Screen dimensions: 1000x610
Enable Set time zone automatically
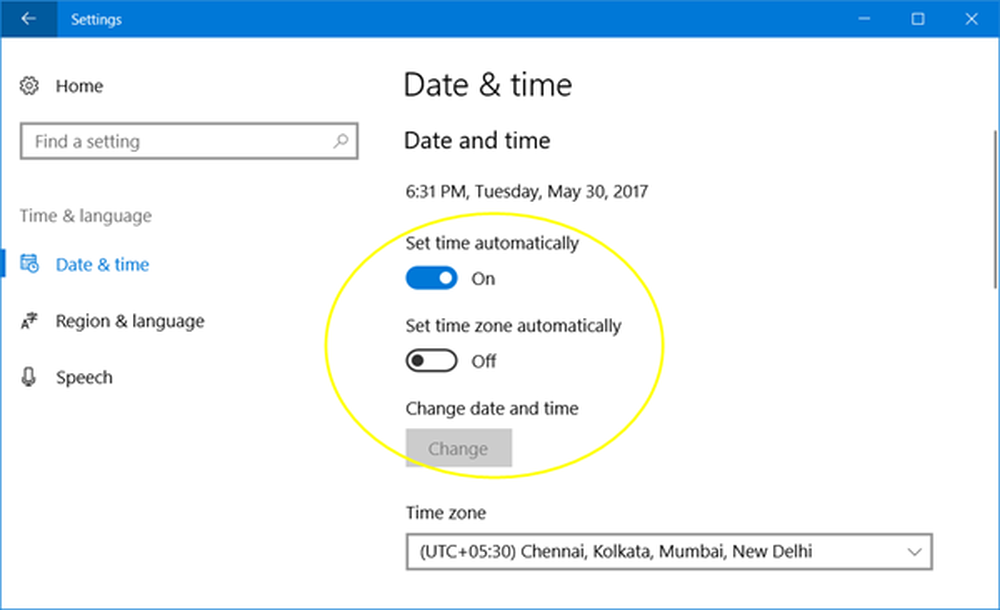431,360
